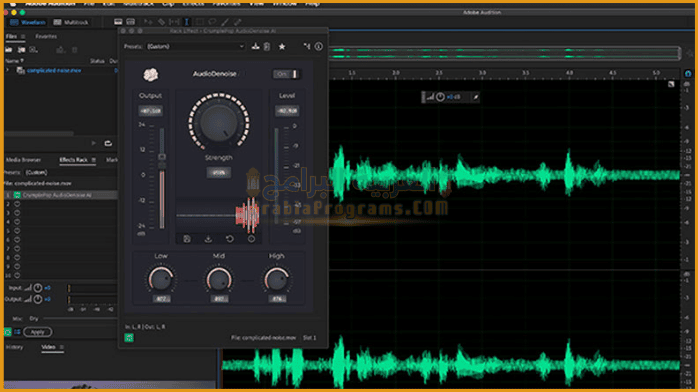Click the Import File icon in Files panel

21,50
